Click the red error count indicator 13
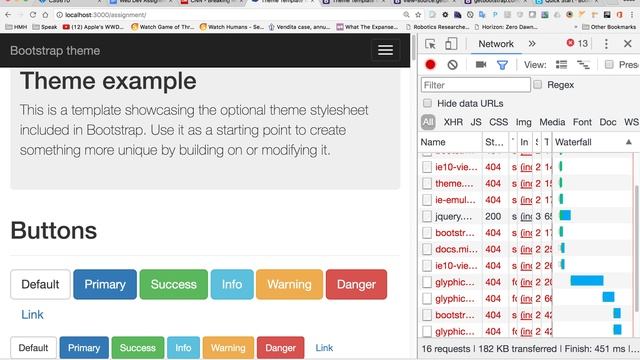The image size is (640, 360). point(577,43)
